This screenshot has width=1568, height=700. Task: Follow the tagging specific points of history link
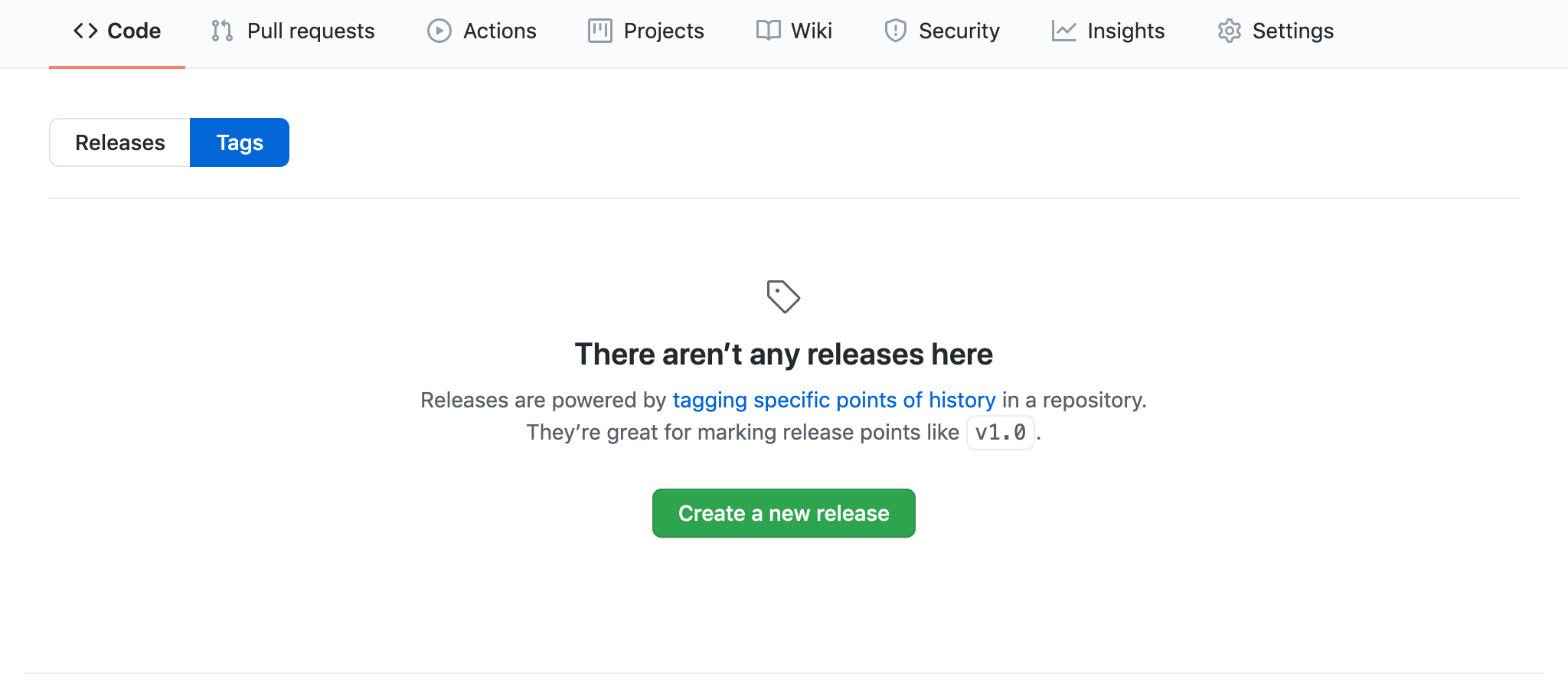pyautogui.click(x=833, y=400)
